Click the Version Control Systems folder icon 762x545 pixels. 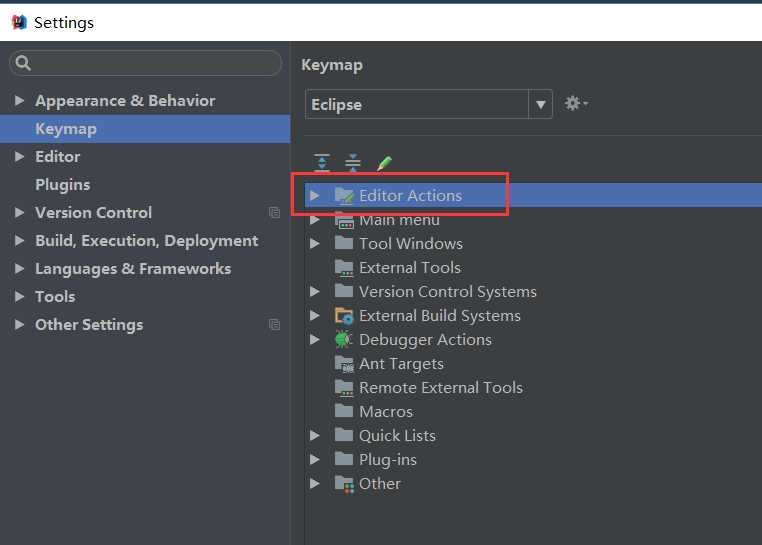point(344,291)
